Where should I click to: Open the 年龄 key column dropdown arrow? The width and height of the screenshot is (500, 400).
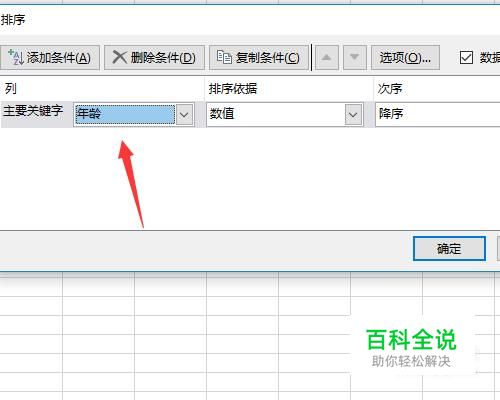[x=184, y=114]
